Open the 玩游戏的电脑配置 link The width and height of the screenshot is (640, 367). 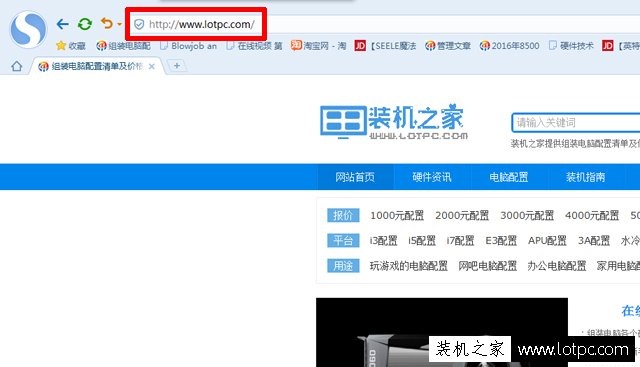point(409,266)
